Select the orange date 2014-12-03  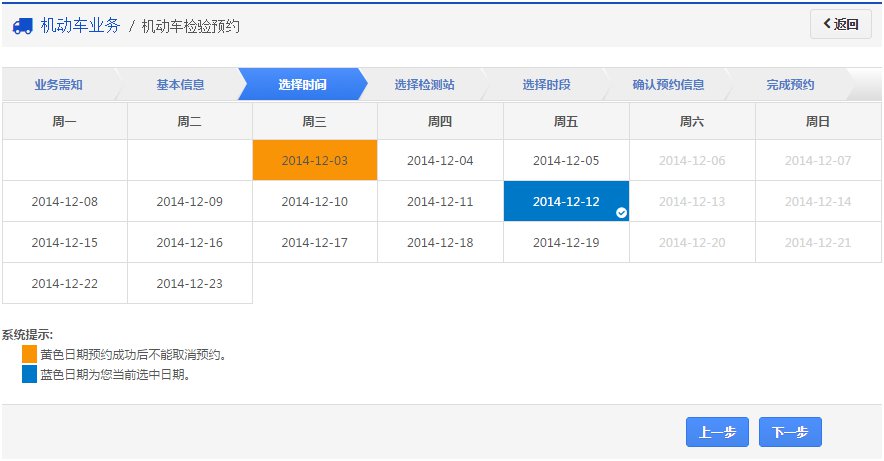coord(315,161)
